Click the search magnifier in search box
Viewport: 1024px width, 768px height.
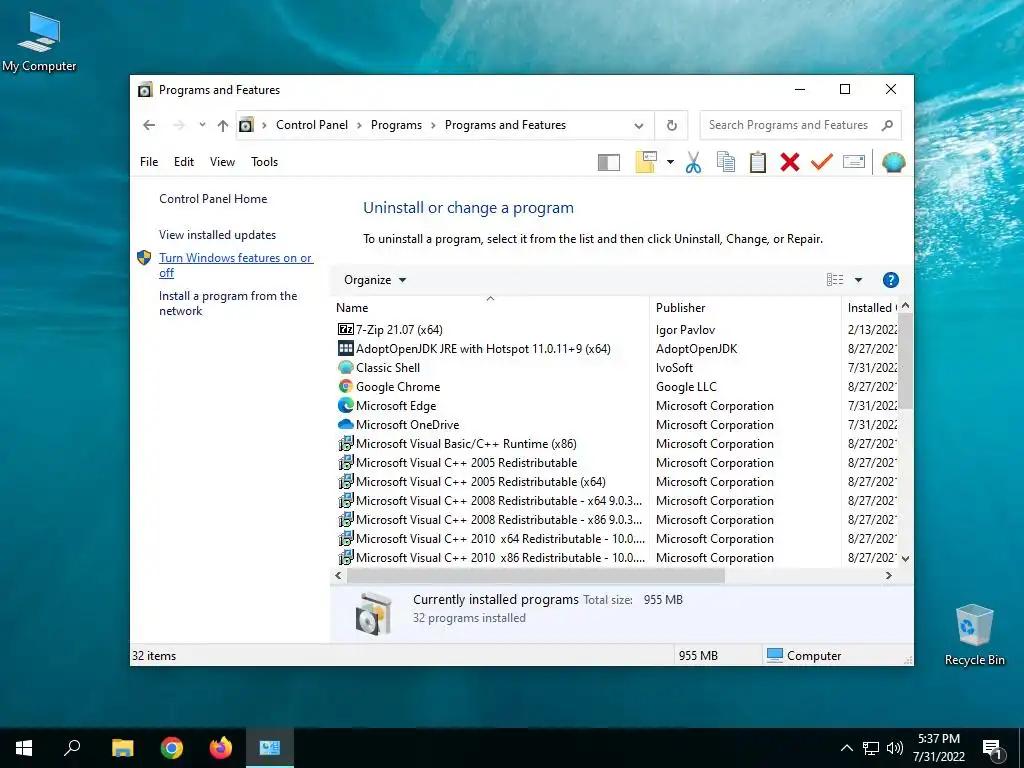pos(887,125)
